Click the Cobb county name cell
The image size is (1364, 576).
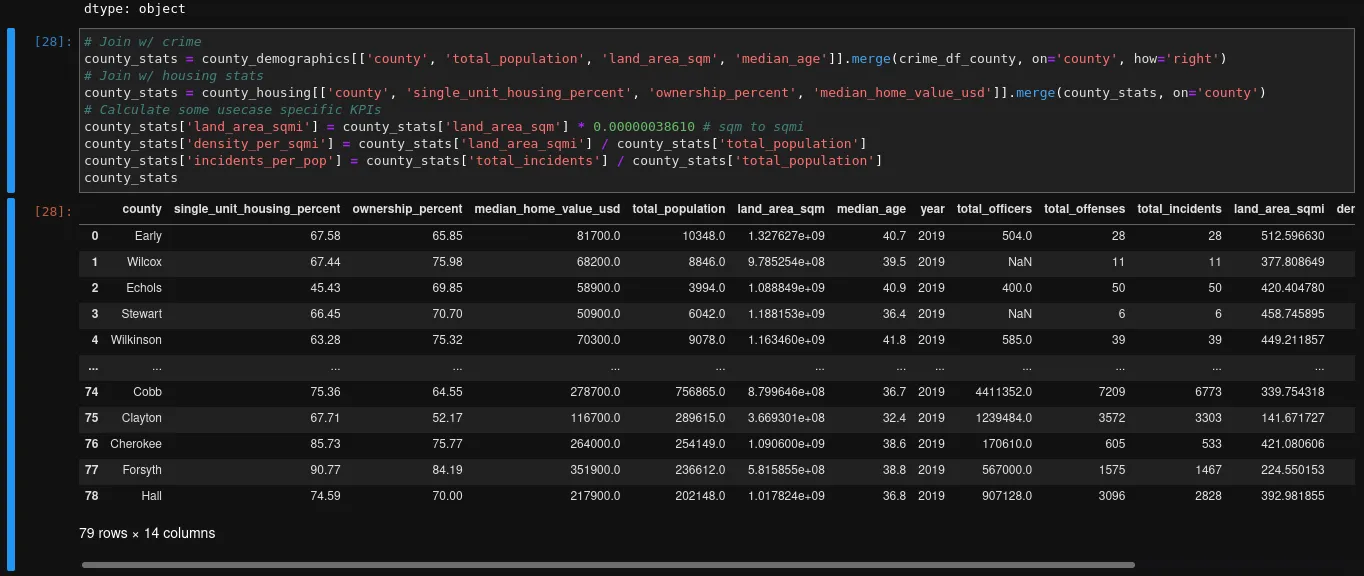pyautogui.click(x=147, y=392)
